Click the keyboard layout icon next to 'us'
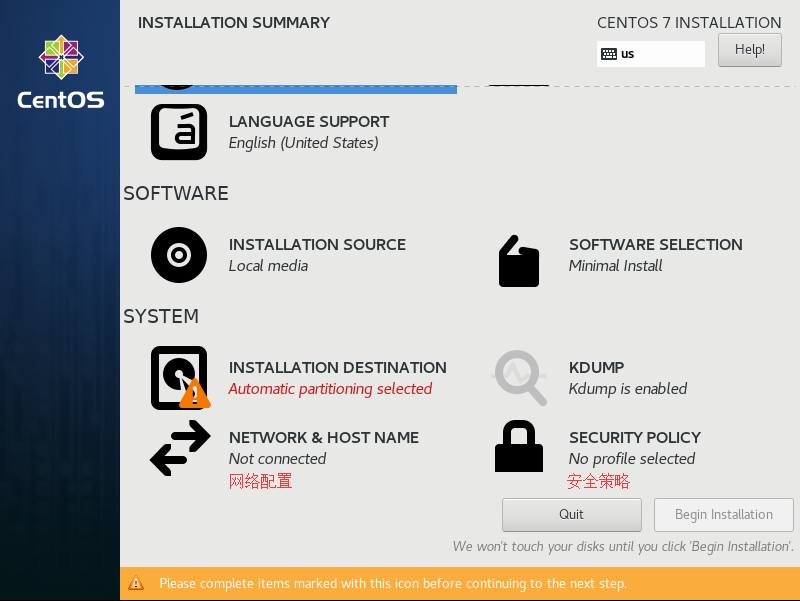The image size is (800, 601). pyautogui.click(x=609, y=54)
